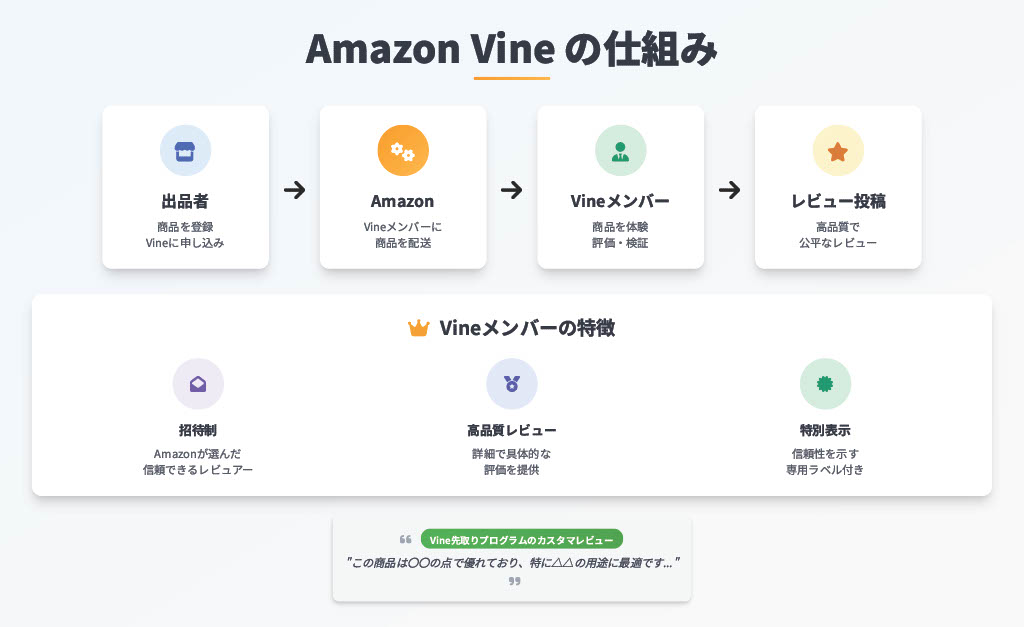
Task: Click the opening quotation mark icon
Action: pos(406,539)
